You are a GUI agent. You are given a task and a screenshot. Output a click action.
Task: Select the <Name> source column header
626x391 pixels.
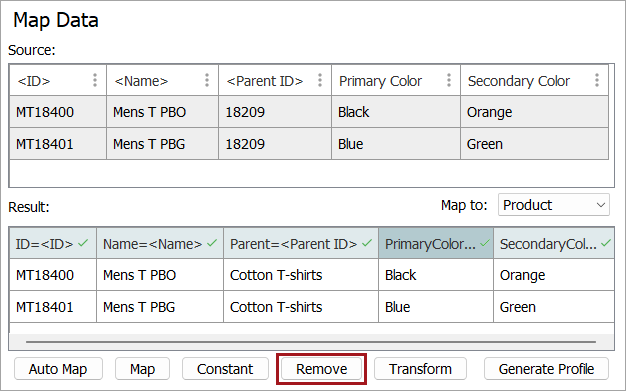[x=162, y=80]
